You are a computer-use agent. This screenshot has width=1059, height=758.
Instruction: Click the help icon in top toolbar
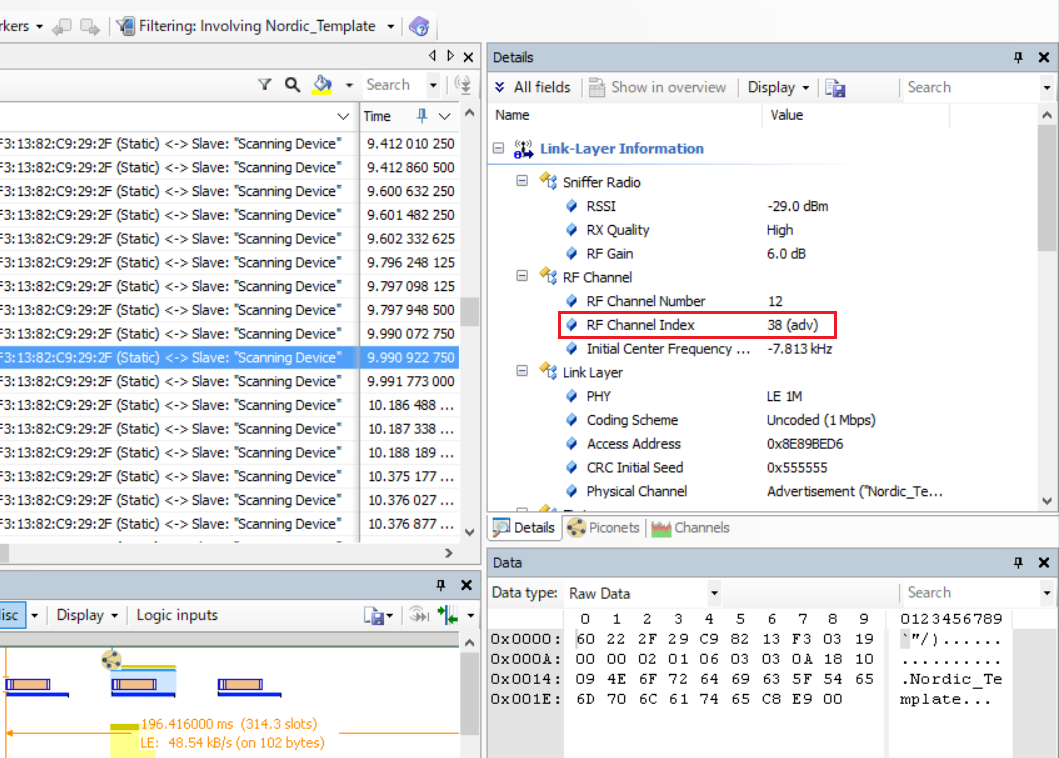(419, 26)
